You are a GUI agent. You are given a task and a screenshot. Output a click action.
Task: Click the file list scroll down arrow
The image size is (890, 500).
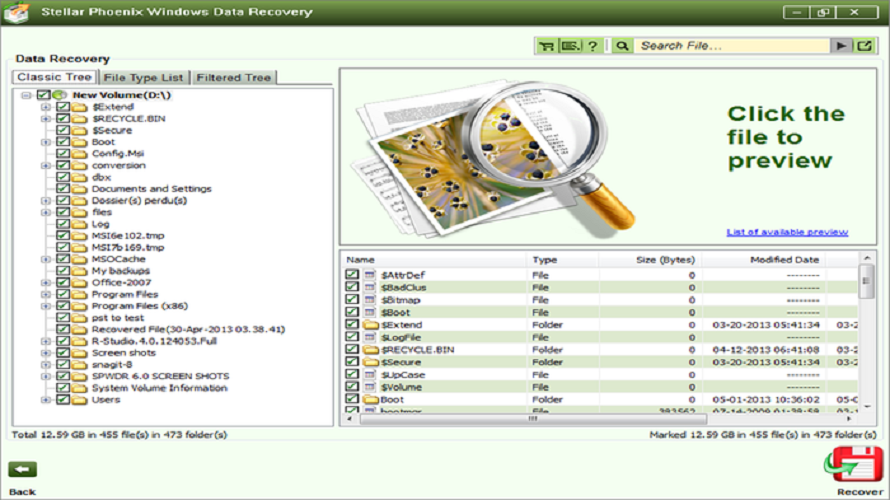point(867,406)
